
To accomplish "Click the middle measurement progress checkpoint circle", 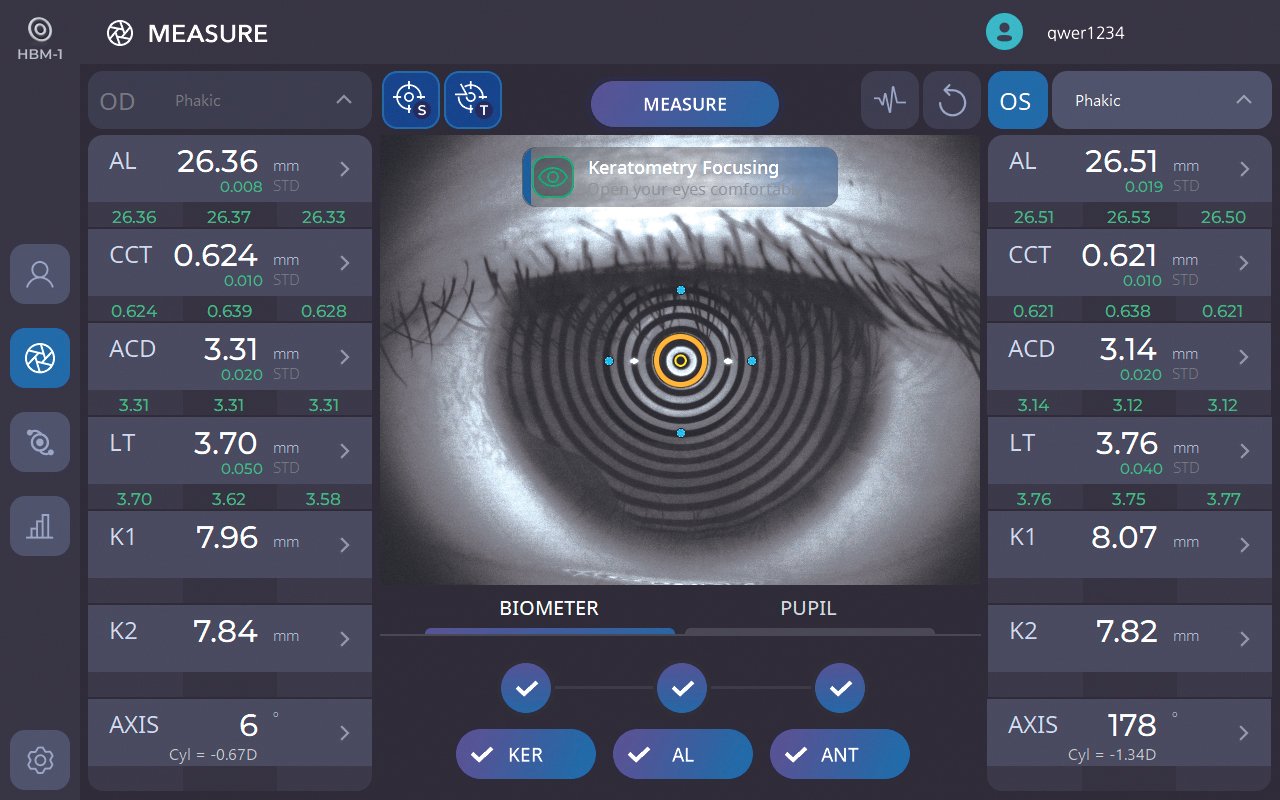I will pyautogui.click(x=682, y=688).
